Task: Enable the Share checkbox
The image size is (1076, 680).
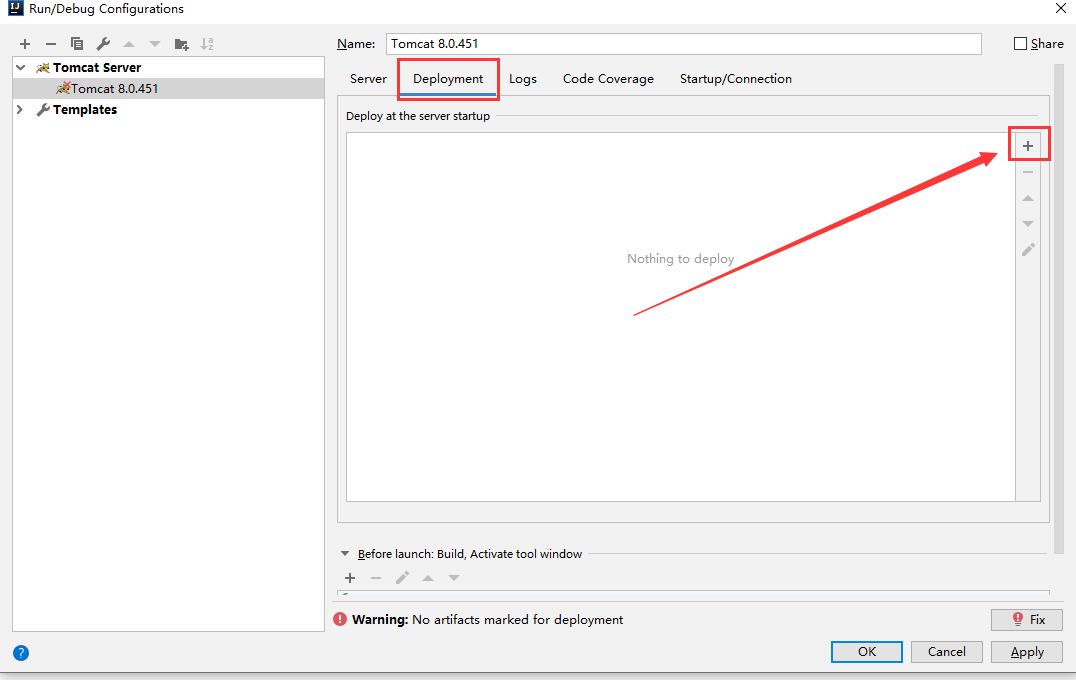Action: point(1020,43)
